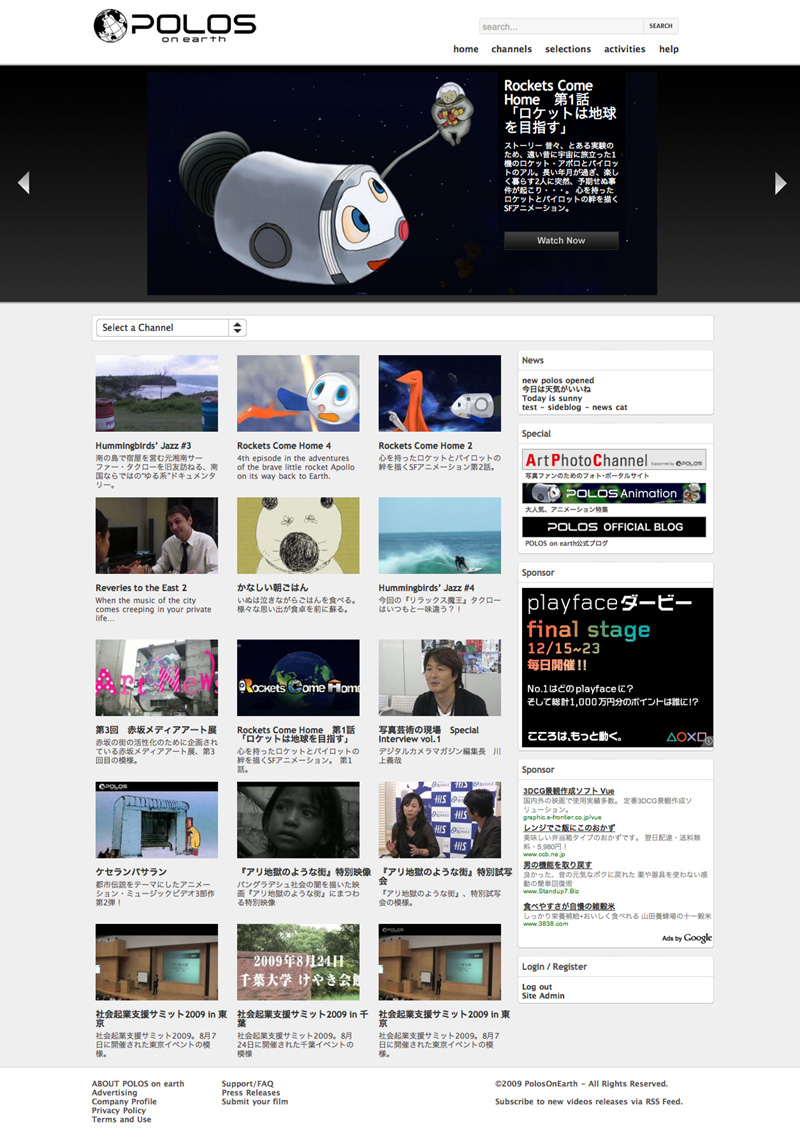Open the help menu item
The image size is (800, 1142).
(x=669, y=49)
